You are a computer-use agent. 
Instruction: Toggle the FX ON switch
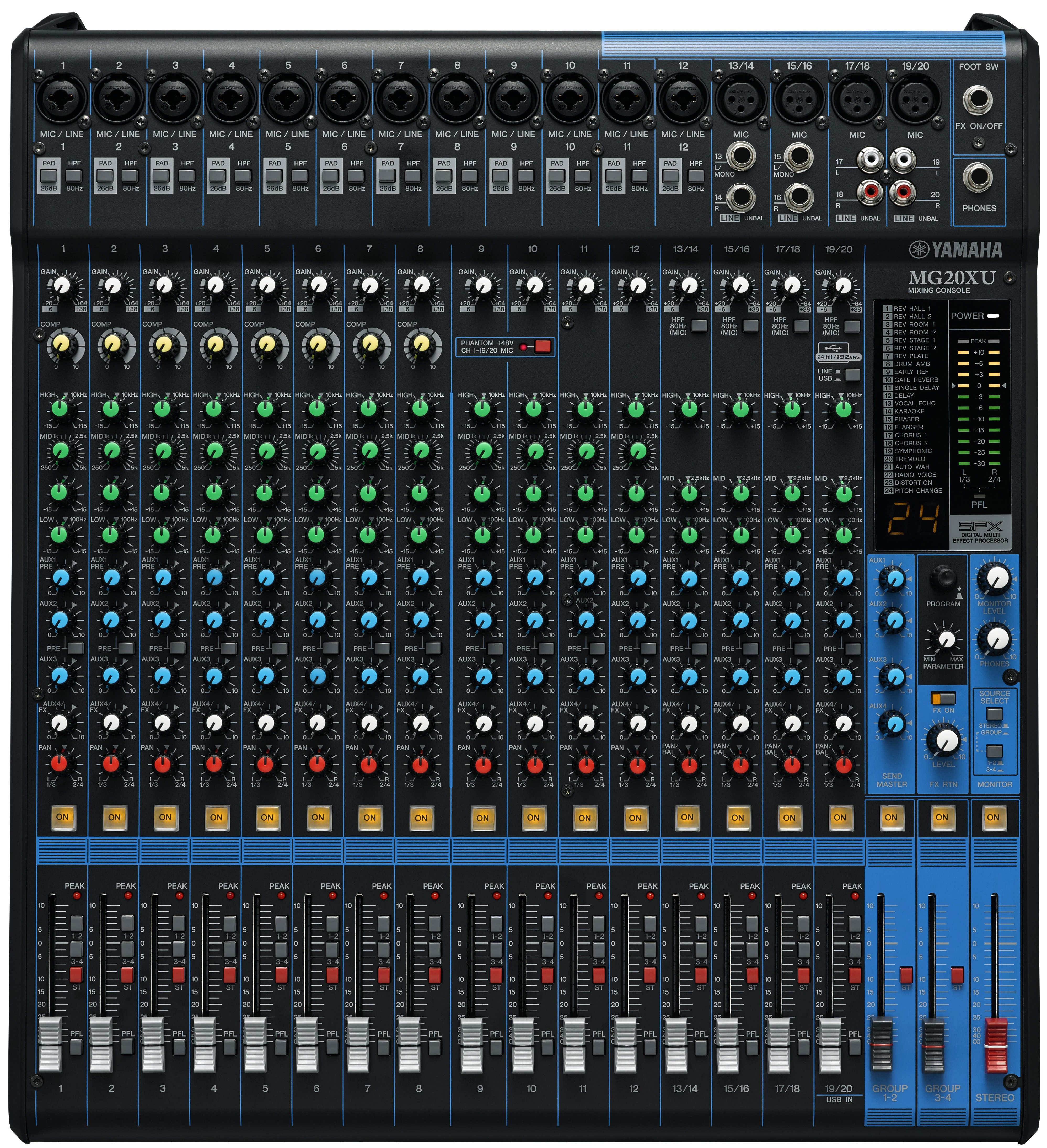click(943, 698)
